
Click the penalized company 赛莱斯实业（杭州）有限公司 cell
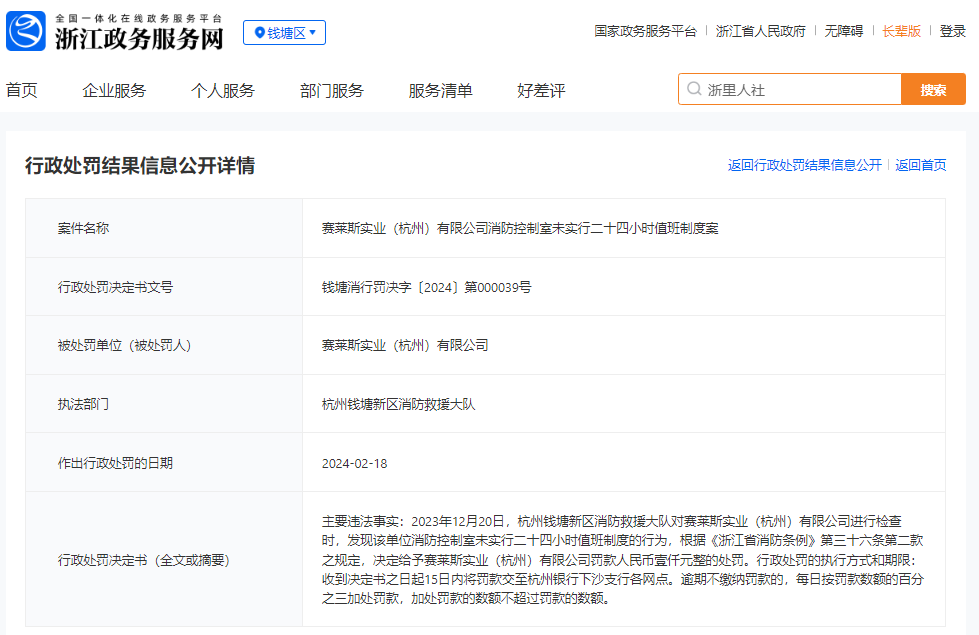pos(405,345)
